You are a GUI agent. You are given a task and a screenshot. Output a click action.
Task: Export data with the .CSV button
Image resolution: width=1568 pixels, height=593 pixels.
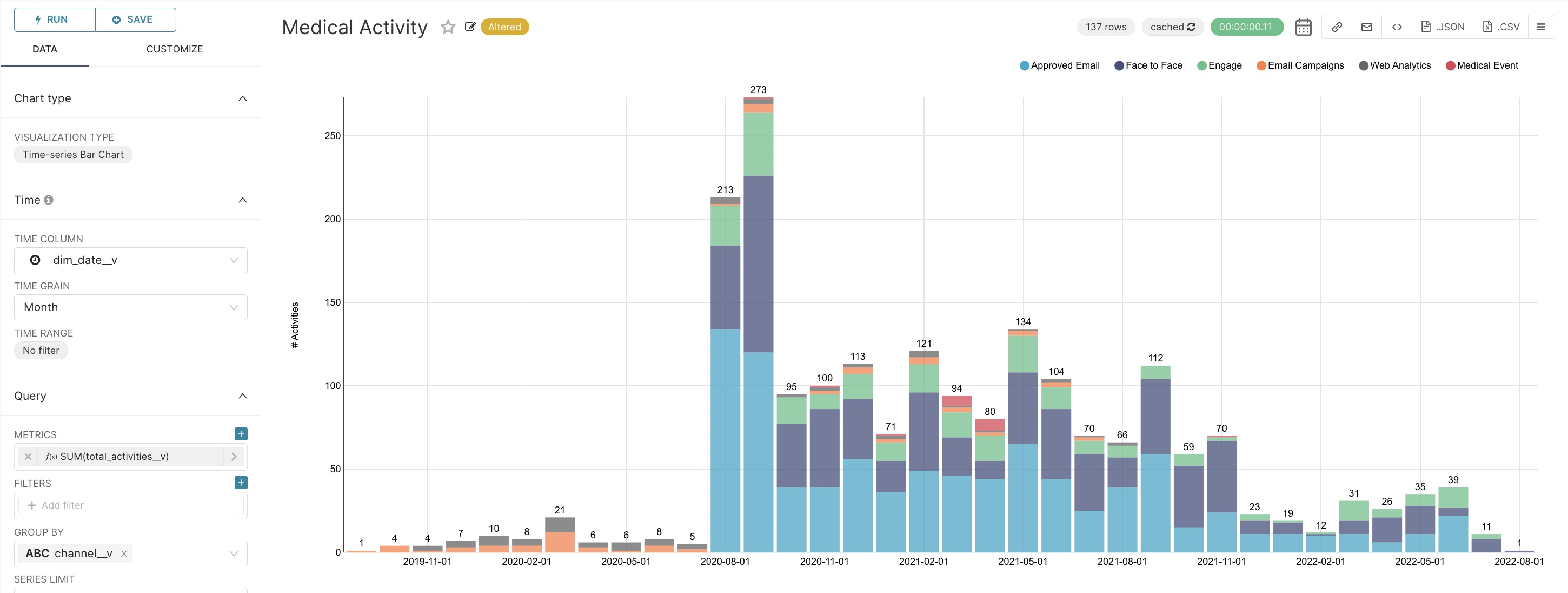(1501, 27)
